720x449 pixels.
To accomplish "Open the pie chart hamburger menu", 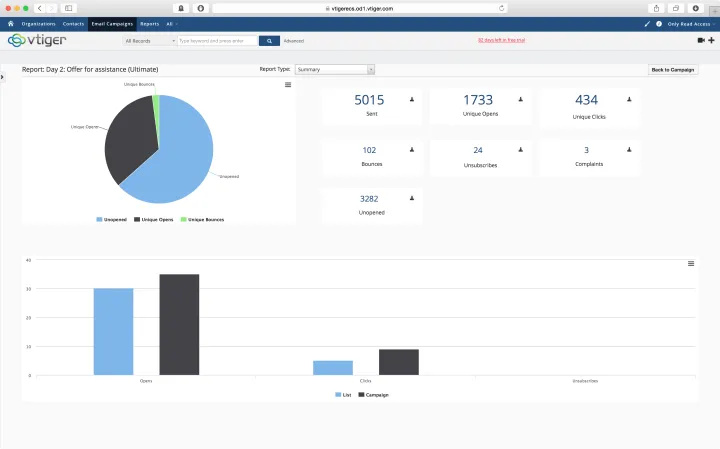I will 288,85.
